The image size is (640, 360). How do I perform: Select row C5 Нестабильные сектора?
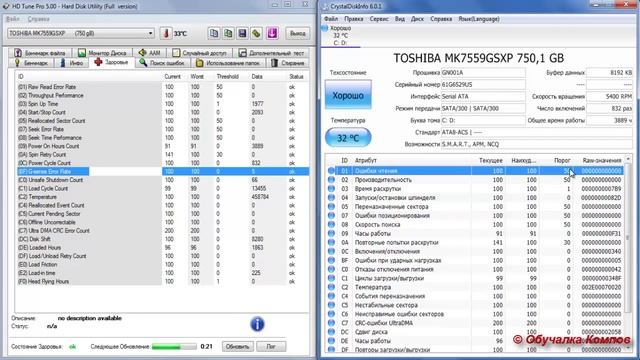click(x=475, y=305)
